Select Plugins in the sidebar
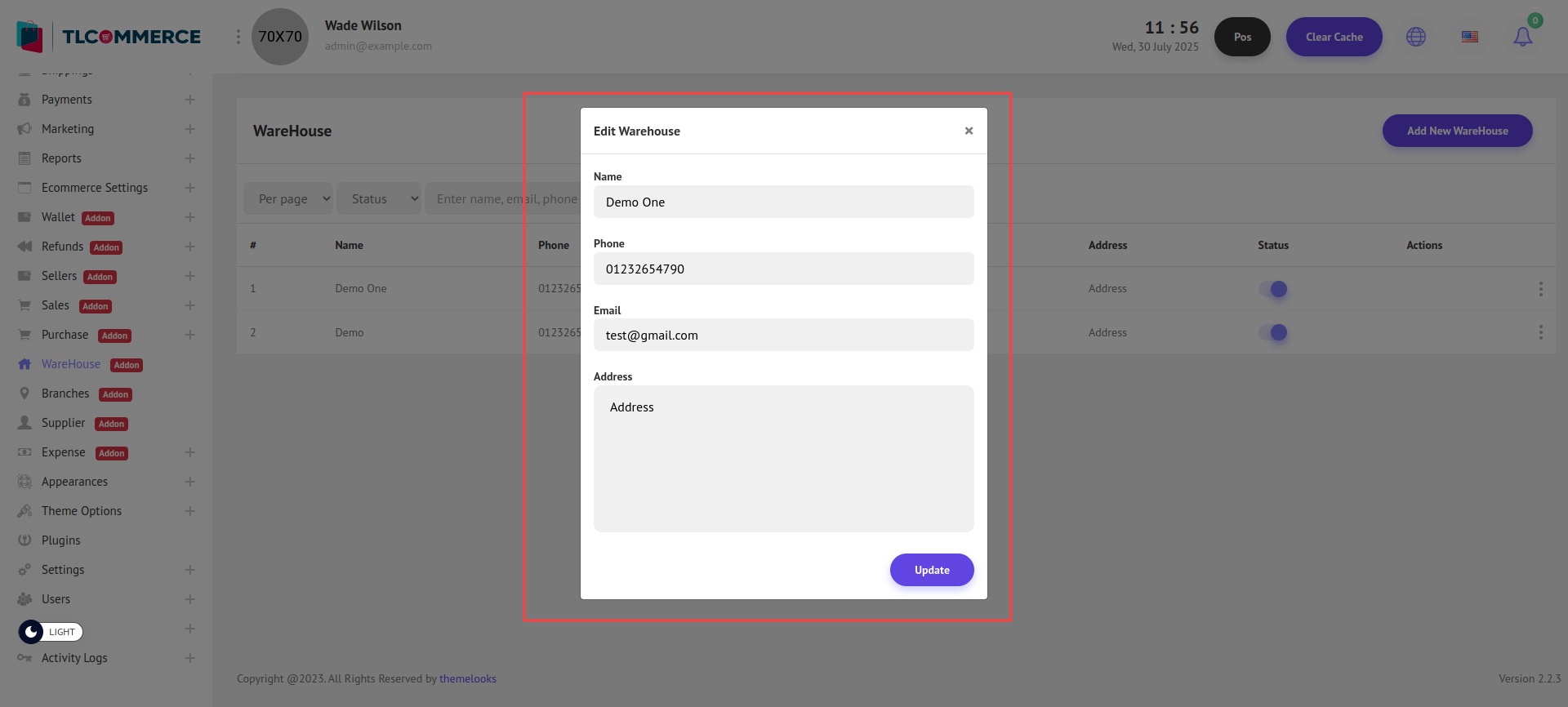Viewport: 1568px width, 707px height. (61, 540)
